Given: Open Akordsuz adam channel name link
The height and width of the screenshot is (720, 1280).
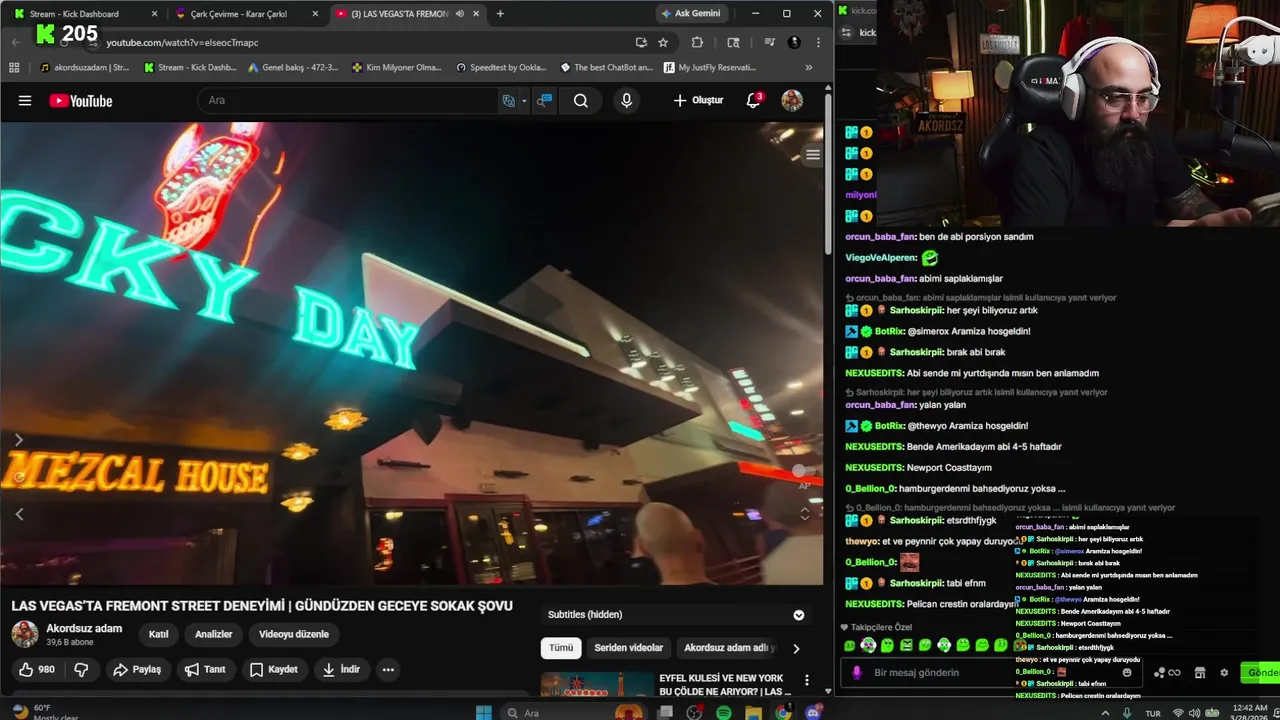Looking at the screenshot, I should [x=84, y=628].
